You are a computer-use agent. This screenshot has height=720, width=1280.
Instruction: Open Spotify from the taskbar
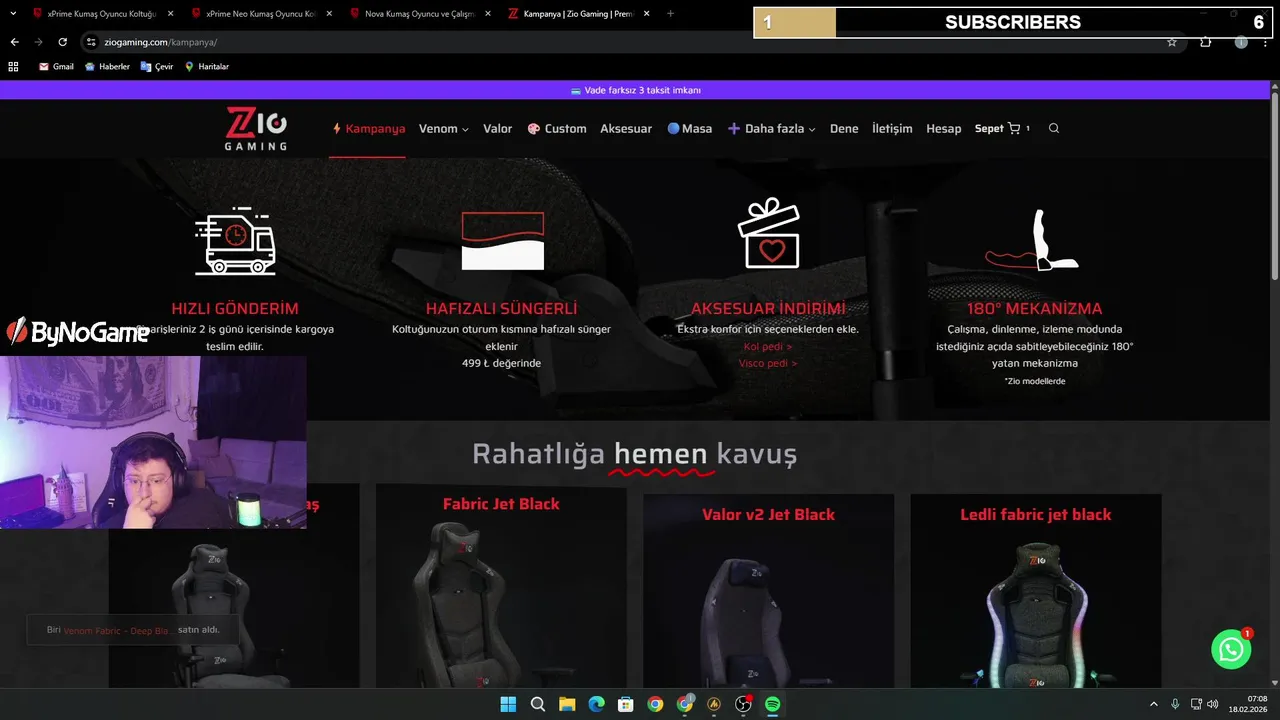[x=772, y=704]
